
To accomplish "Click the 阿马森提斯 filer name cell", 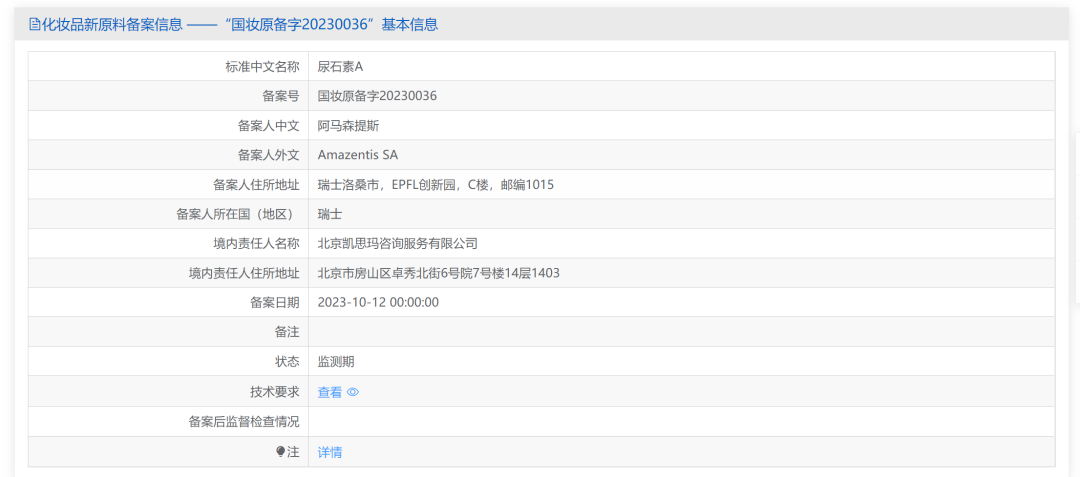I will [x=348, y=126].
